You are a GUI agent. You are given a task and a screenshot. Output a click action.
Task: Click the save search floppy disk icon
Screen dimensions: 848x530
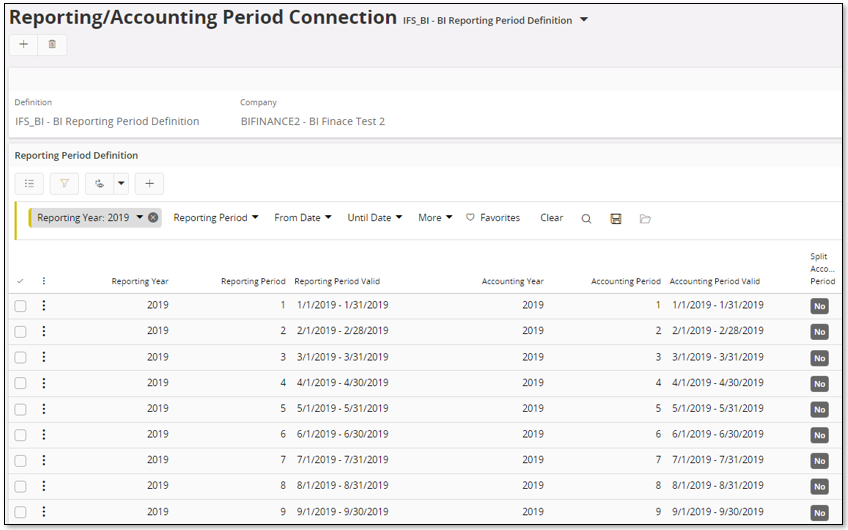click(x=616, y=218)
